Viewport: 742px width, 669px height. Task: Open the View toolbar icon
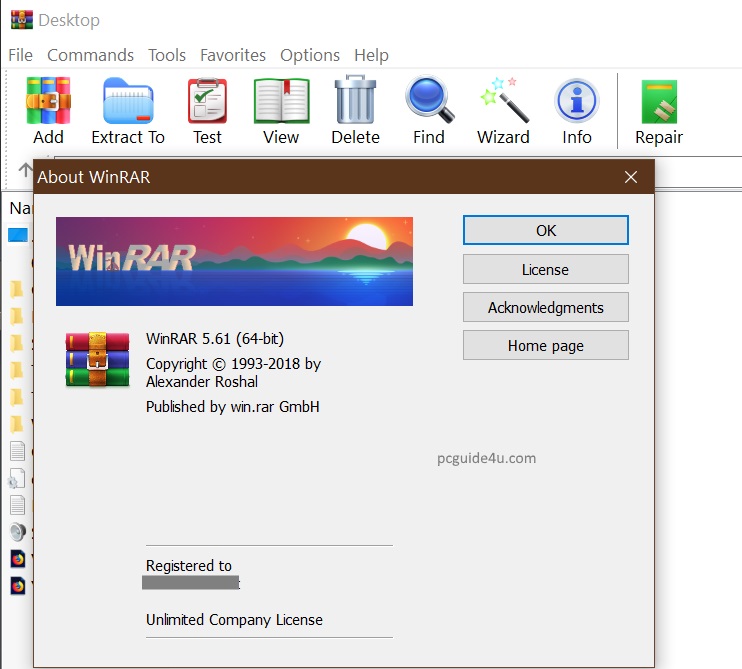point(281,110)
